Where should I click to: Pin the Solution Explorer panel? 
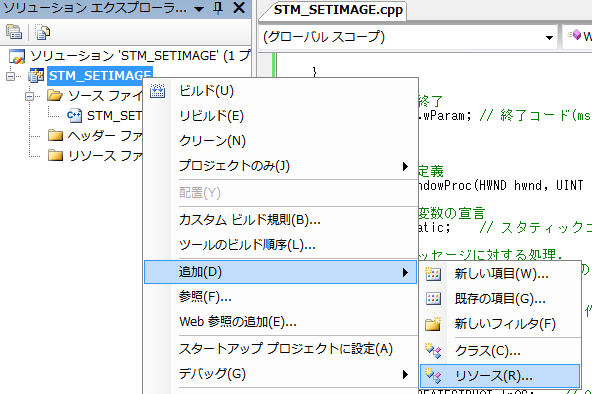click(x=218, y=8)
